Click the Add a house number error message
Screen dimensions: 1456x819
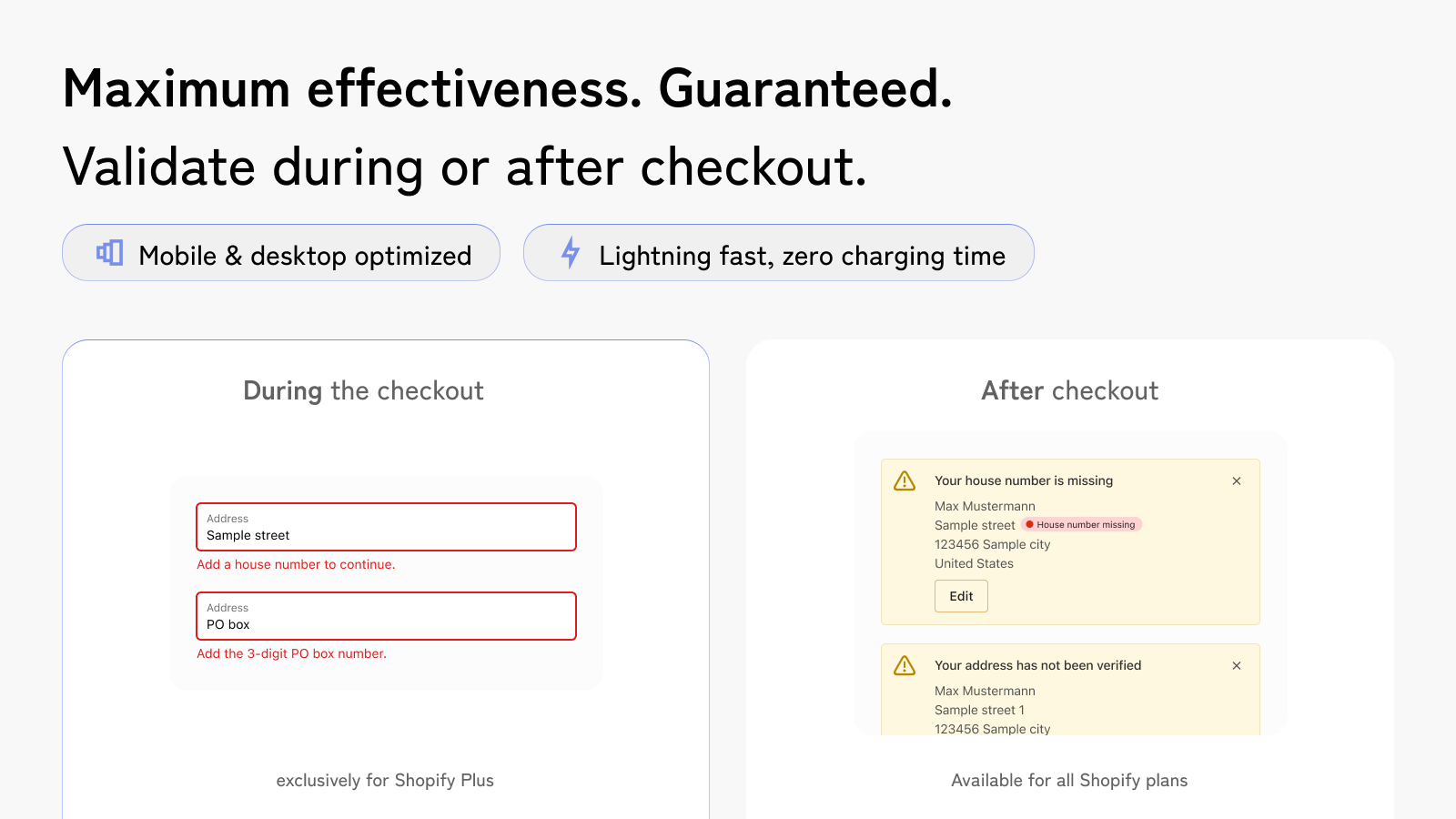click(296, 564)
